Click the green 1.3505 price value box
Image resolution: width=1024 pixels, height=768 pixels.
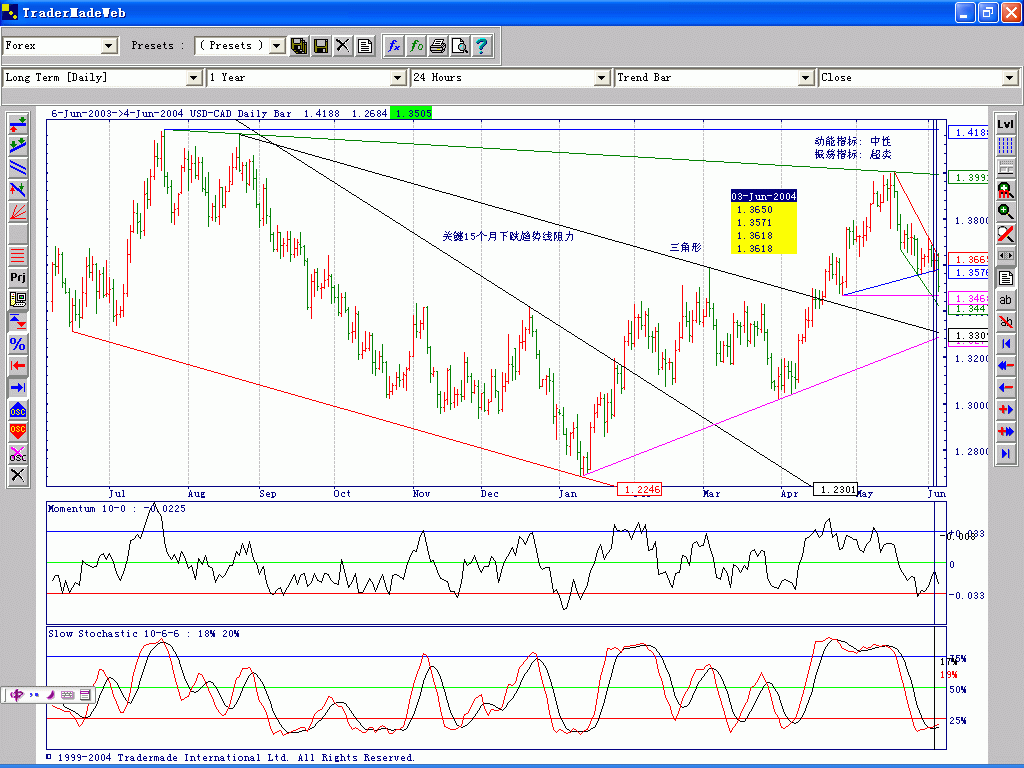(x=412, y=114)
